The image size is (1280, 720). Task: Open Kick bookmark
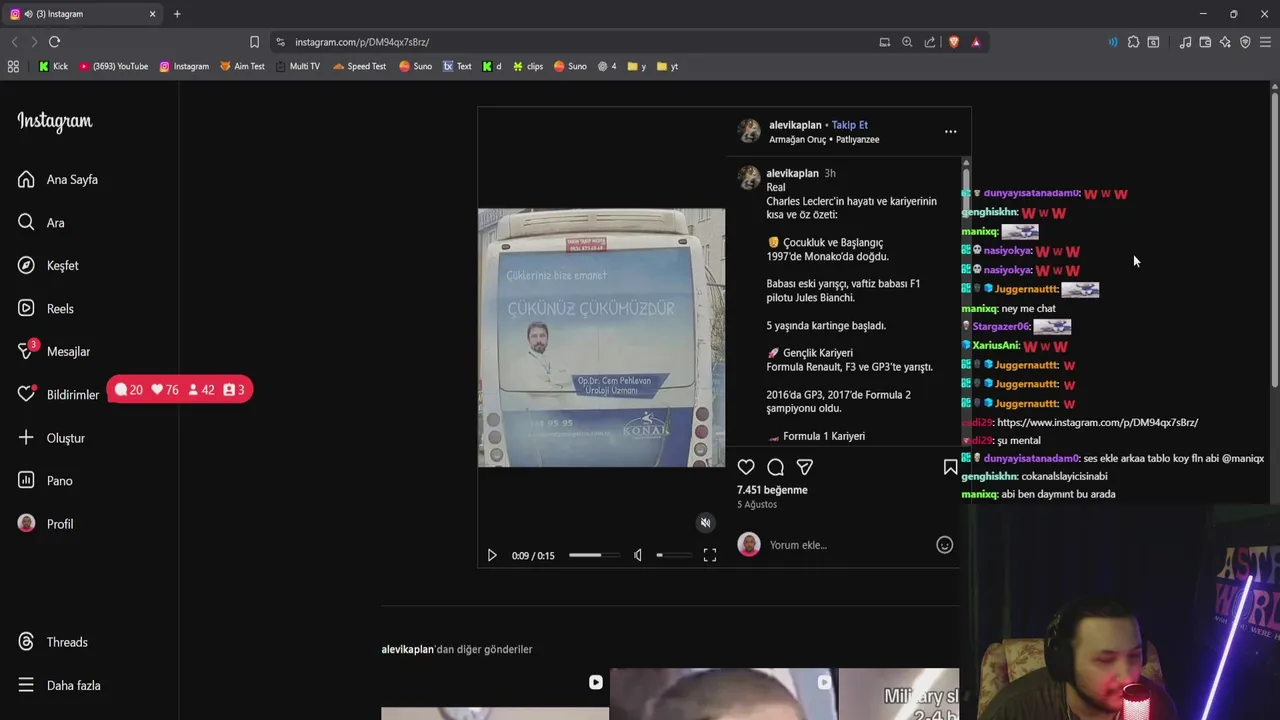[x=53, y=67]
